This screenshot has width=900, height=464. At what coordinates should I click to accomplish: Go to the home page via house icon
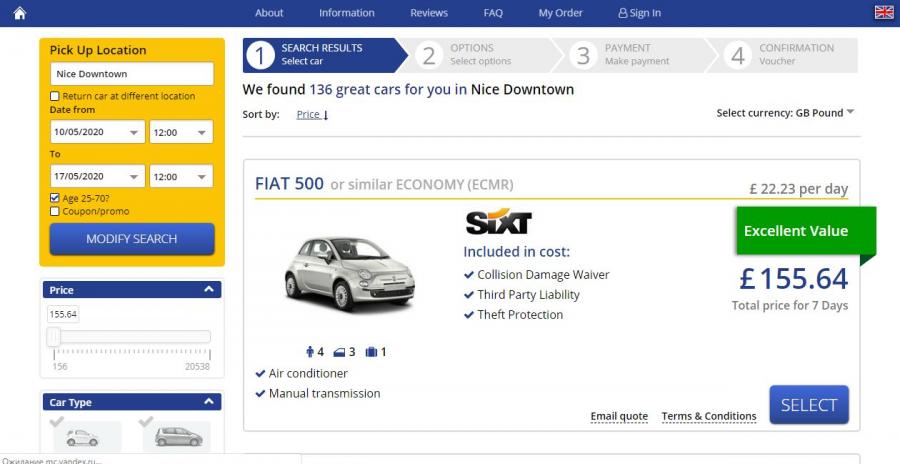click(x=20, y=13)
